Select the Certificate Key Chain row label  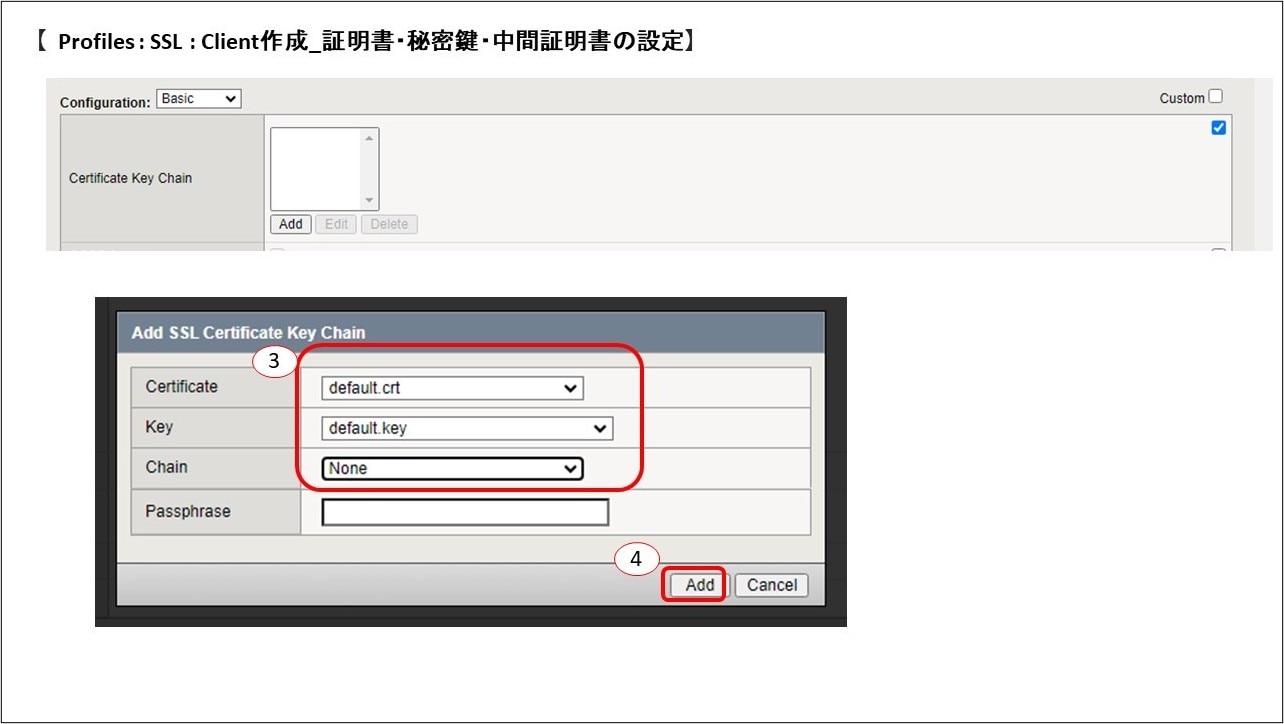click(x=130, y=178)
